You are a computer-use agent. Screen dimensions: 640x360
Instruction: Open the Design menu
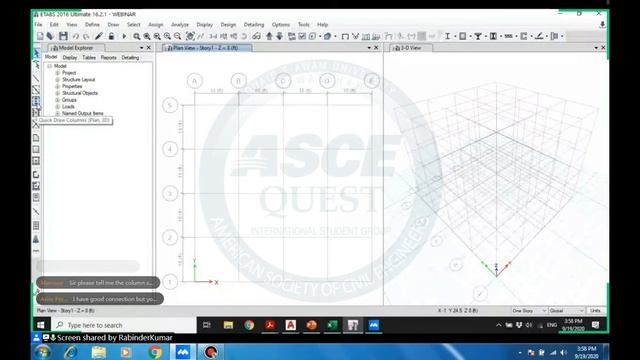(228, 24)
